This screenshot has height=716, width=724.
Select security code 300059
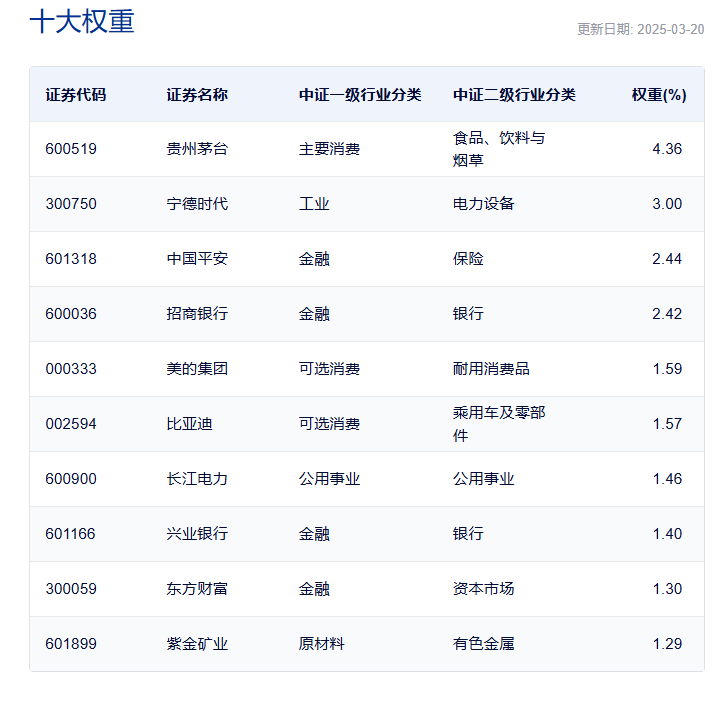71,588
